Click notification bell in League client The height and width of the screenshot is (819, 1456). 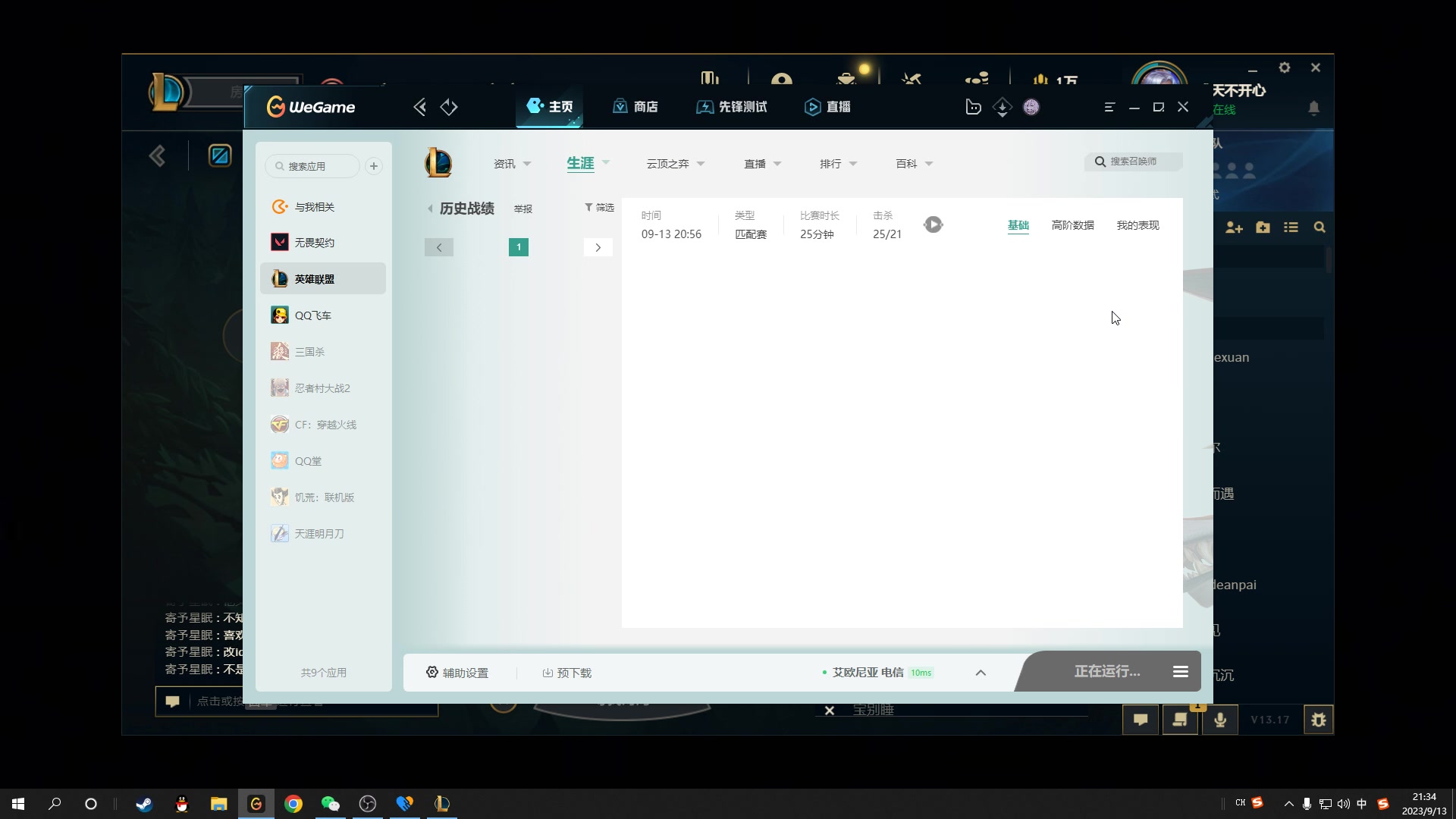click(1314, 108)
